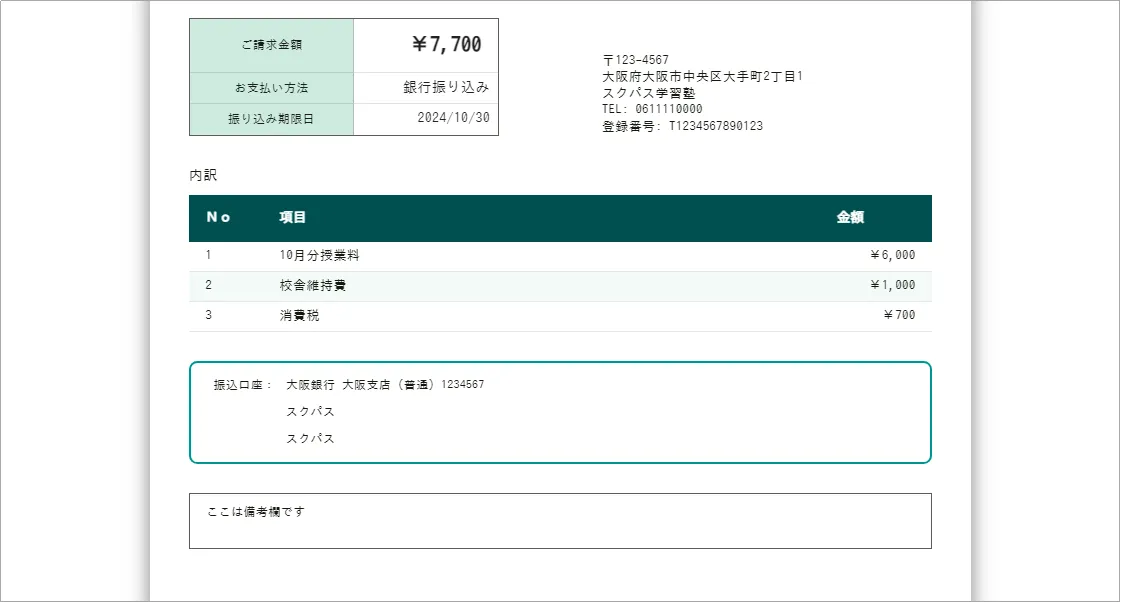Screen dimensions: 1121x603
Task: Select the ¥6,000 amount
Action: (x=892, y=255)
